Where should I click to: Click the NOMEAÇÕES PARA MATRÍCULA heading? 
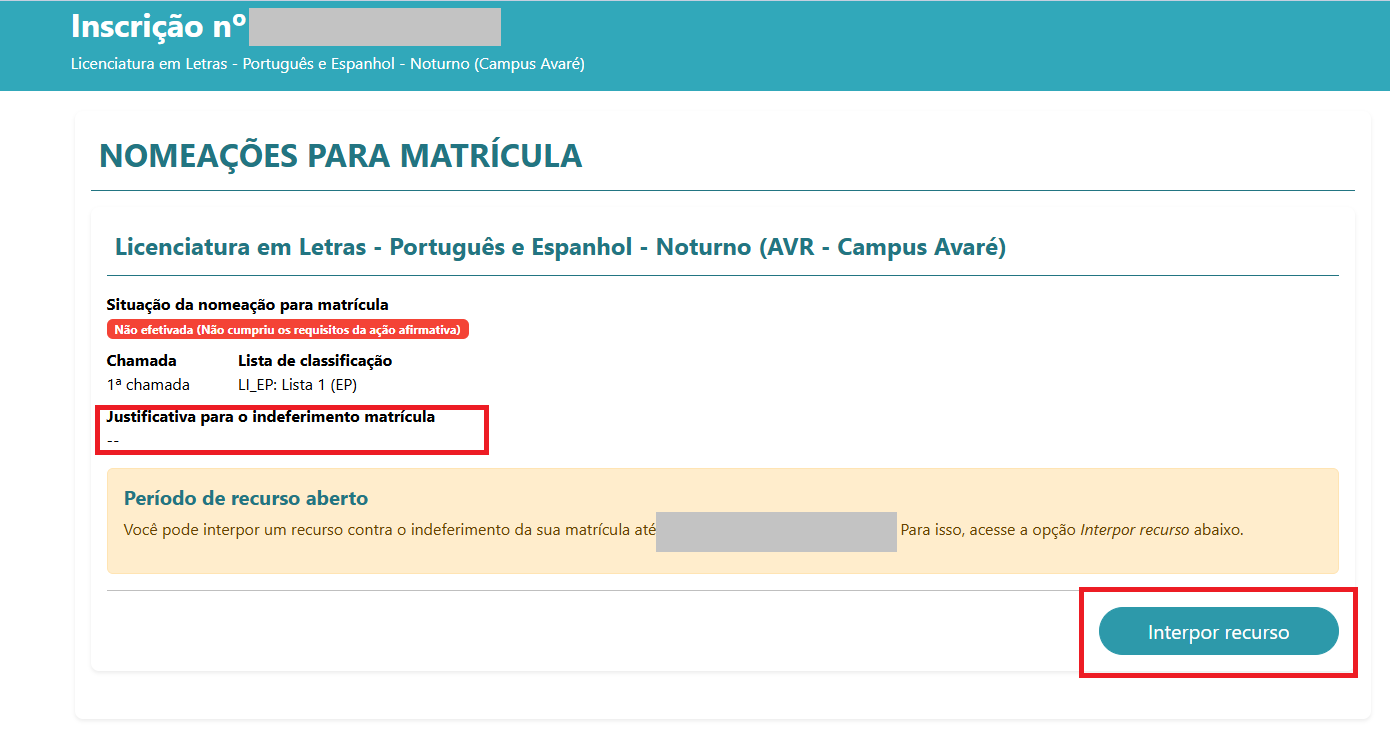tap(340, 156)
